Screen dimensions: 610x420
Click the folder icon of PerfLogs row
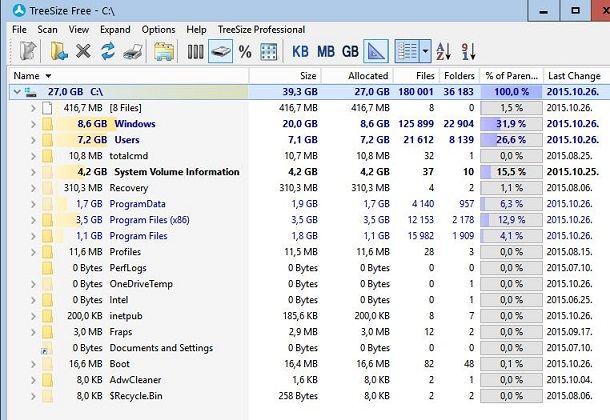pos(47,268)
